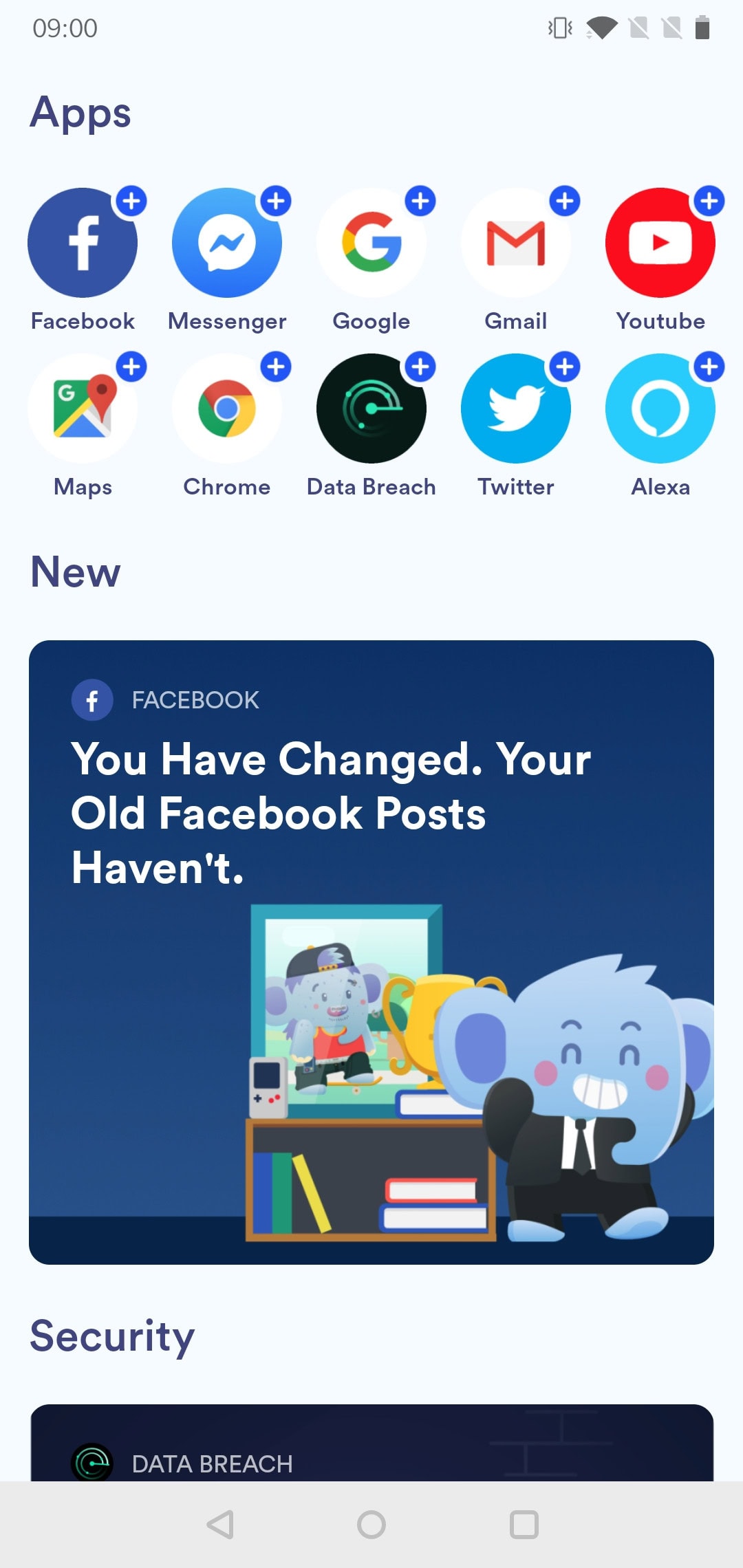The height and width of the screenshot is (1568, 743).
Task: Click the small Facebook logo in the article card
Action: [92, 700]
